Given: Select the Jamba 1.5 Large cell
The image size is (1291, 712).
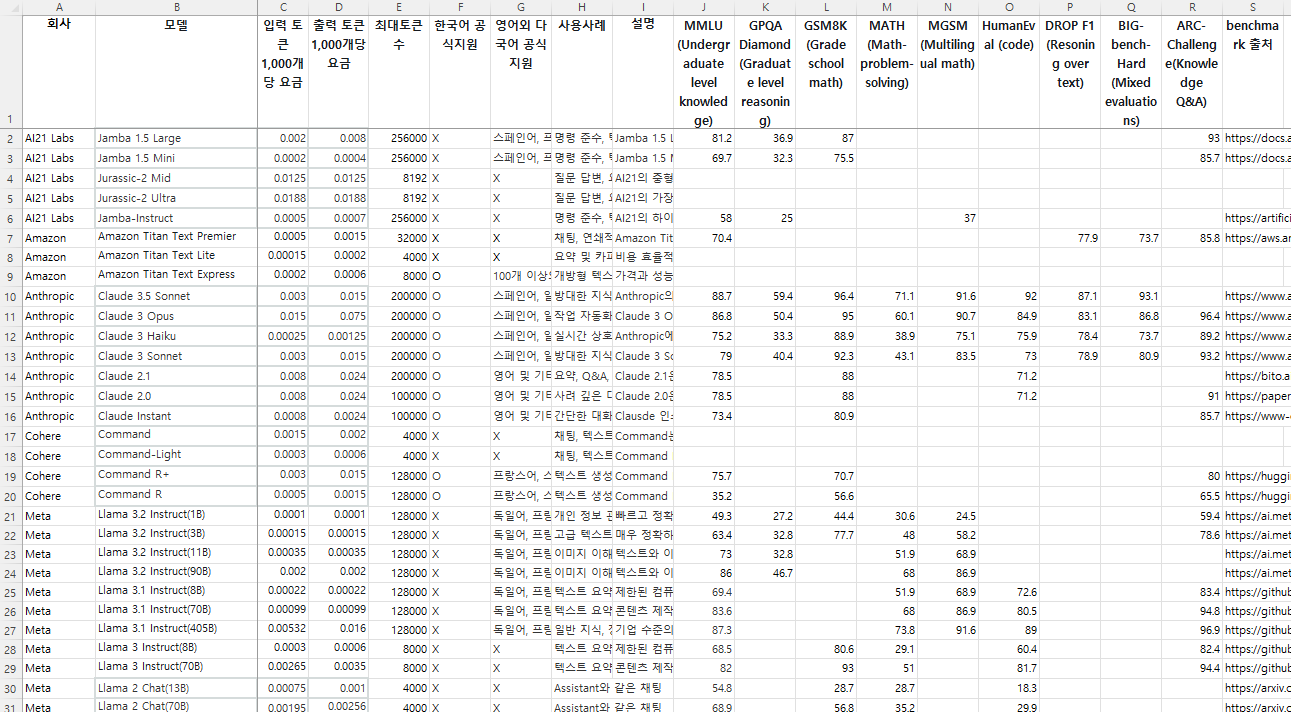Looking at the screenshot, I should (x=176, y=138).
